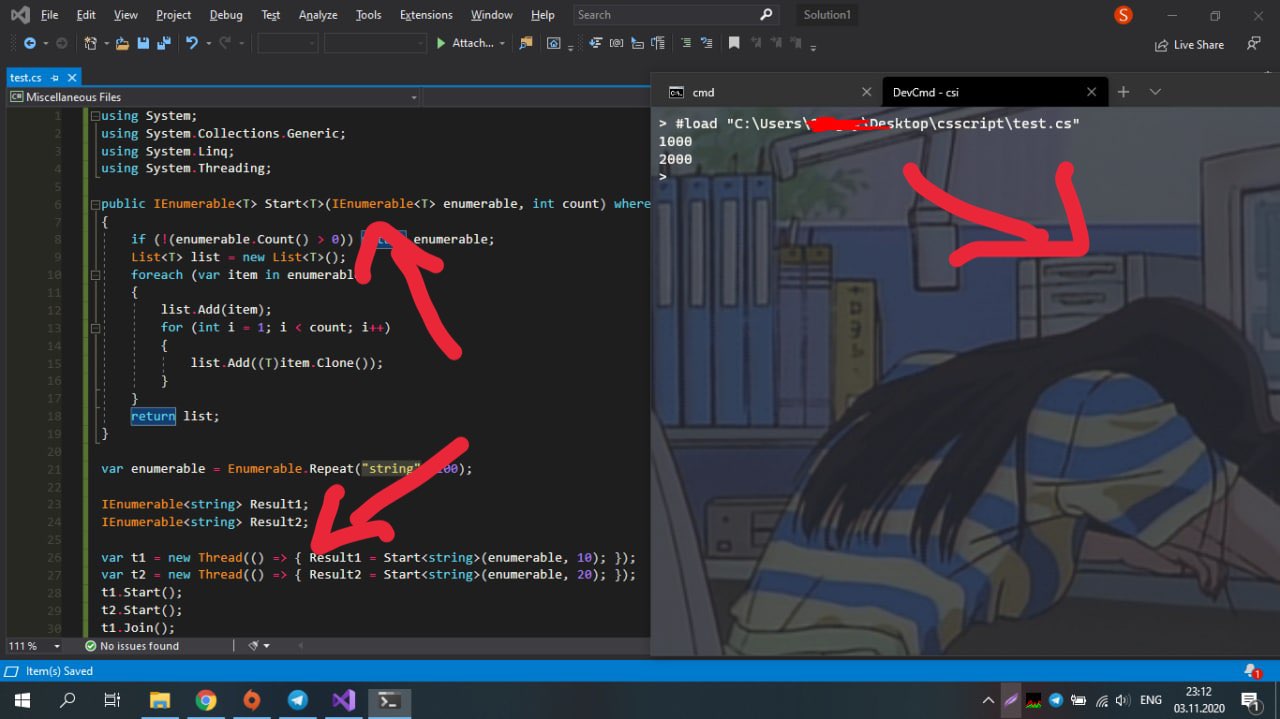Click the ENG language indicator

click(x=1151, y=700)
